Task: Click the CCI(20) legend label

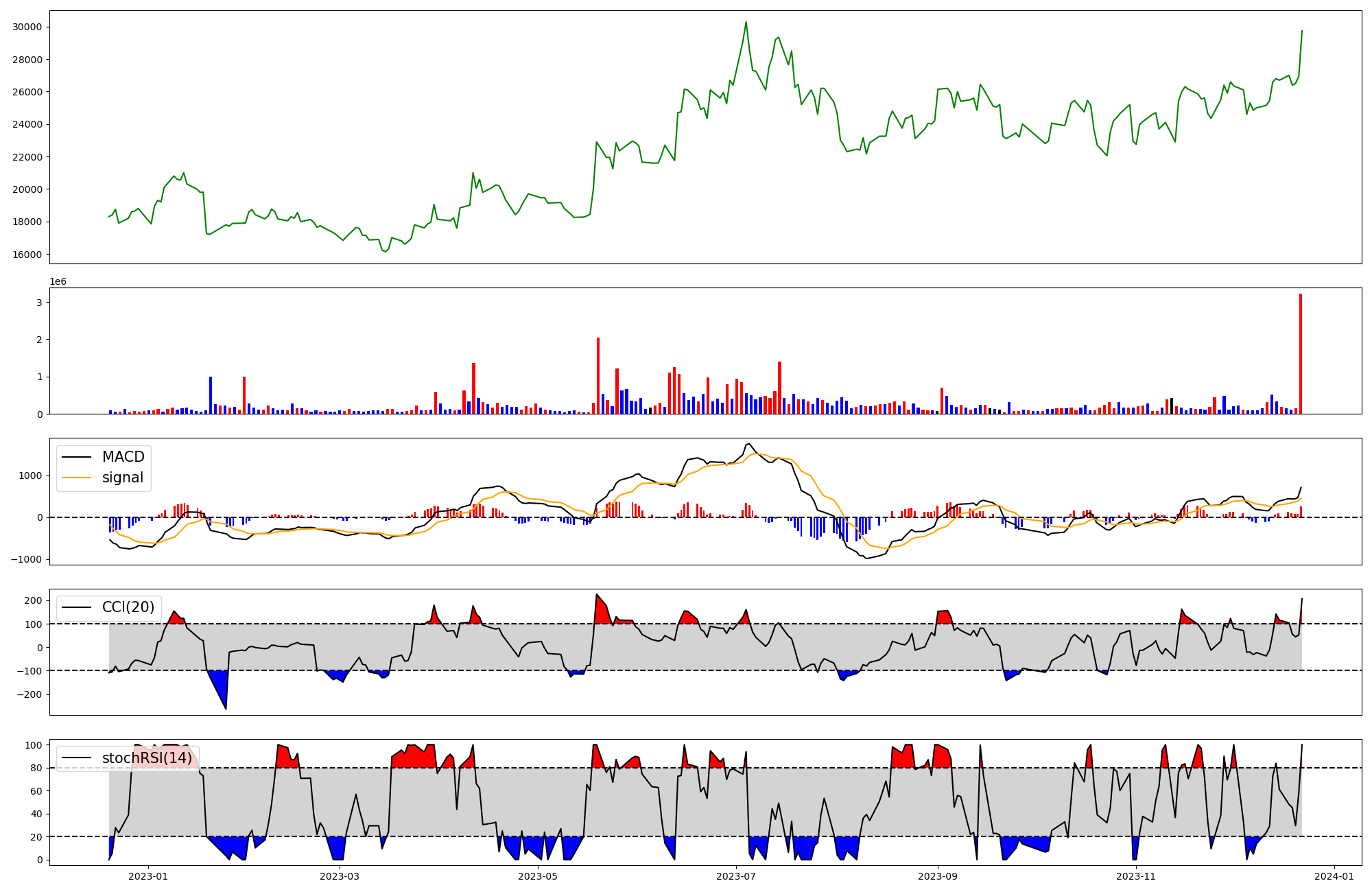Action: coord(128,607)
